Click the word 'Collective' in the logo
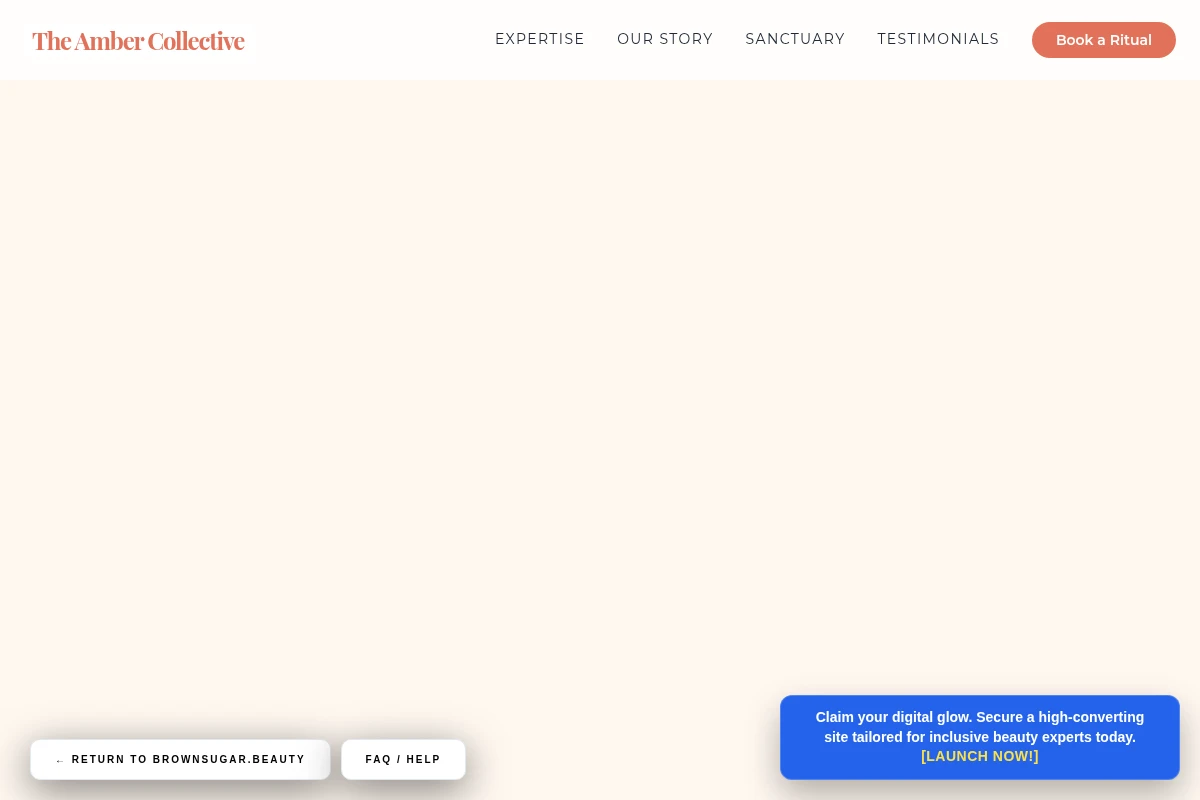This screenshot has width=1200, height=800. 196,40
